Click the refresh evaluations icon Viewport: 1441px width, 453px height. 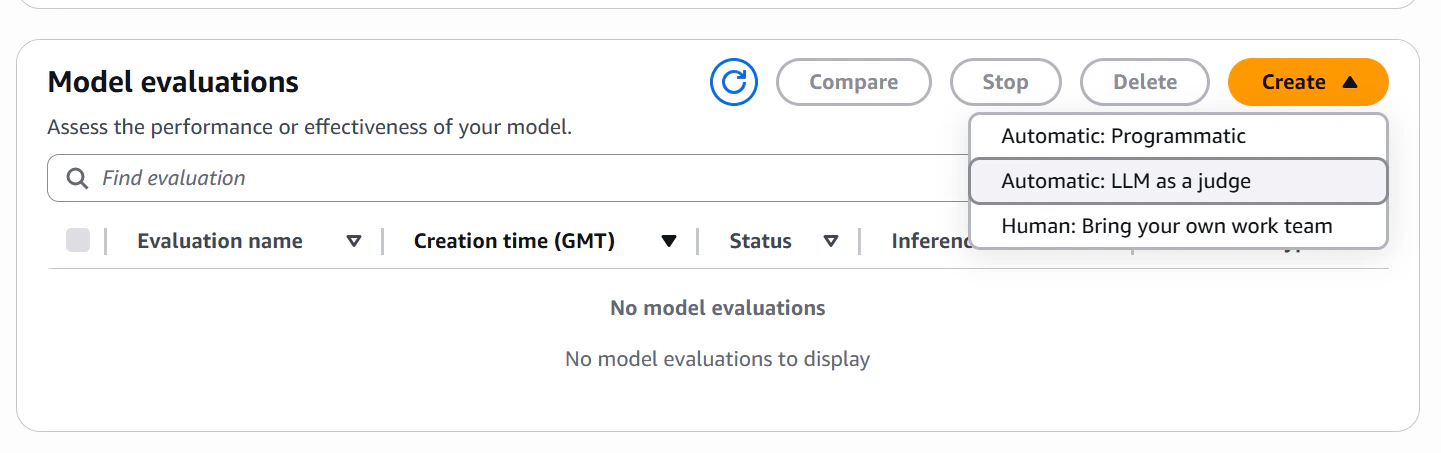734,82
